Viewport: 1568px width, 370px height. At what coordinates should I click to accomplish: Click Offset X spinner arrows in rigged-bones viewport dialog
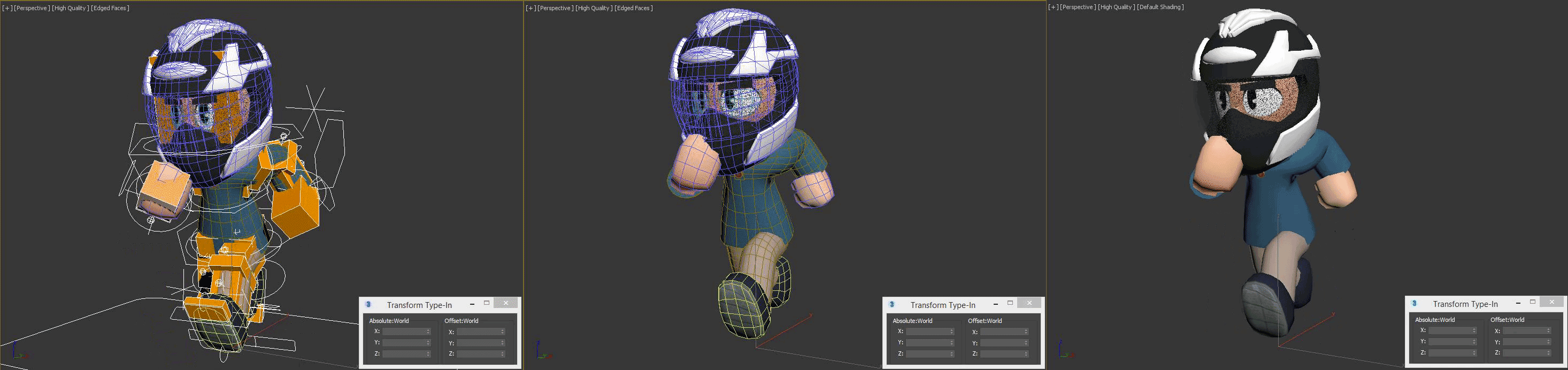[503, 332]
